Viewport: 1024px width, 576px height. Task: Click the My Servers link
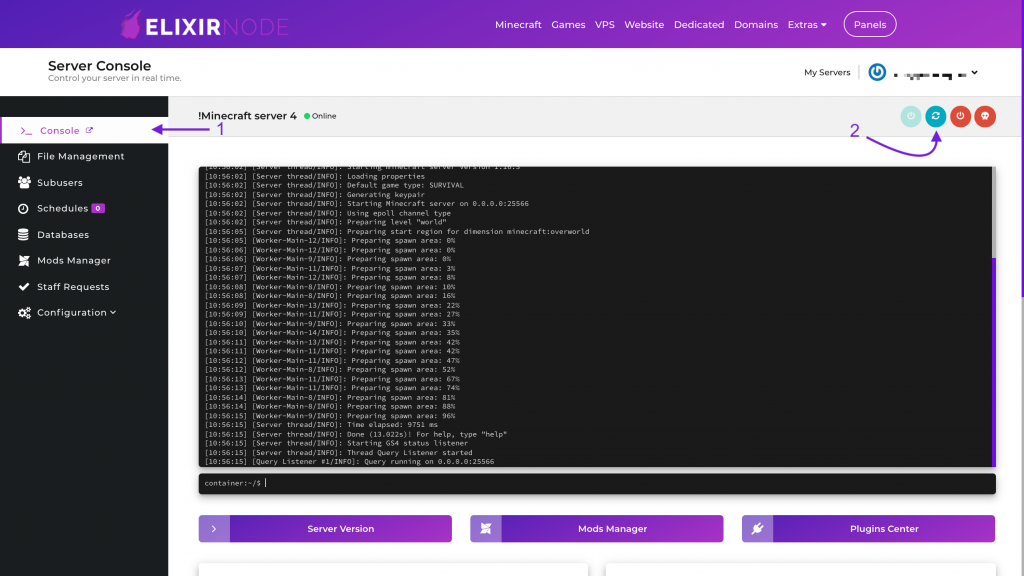point(827,72)
